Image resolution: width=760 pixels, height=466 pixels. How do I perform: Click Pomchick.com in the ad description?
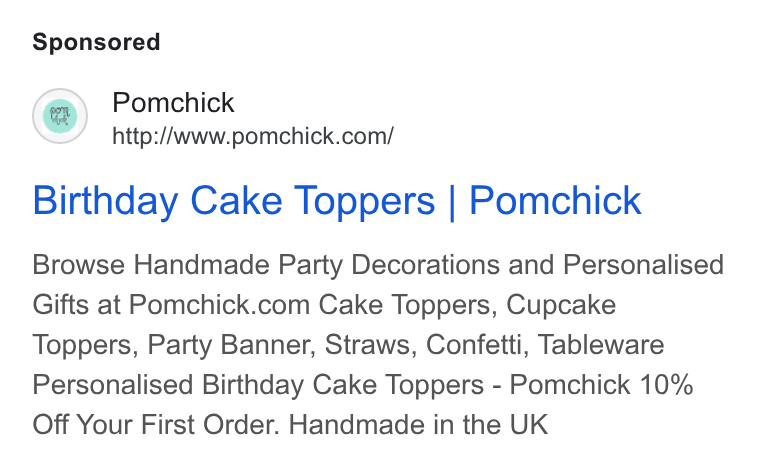pos(219,305)
